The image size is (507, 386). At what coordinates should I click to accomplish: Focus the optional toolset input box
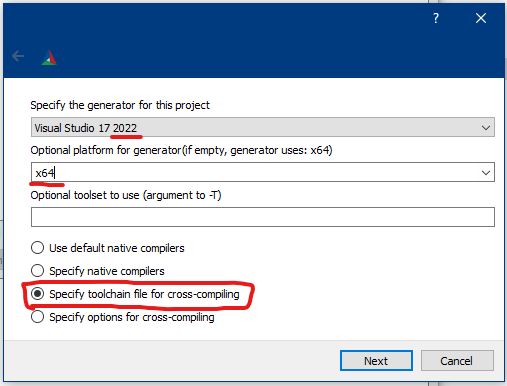click(263, 217)
